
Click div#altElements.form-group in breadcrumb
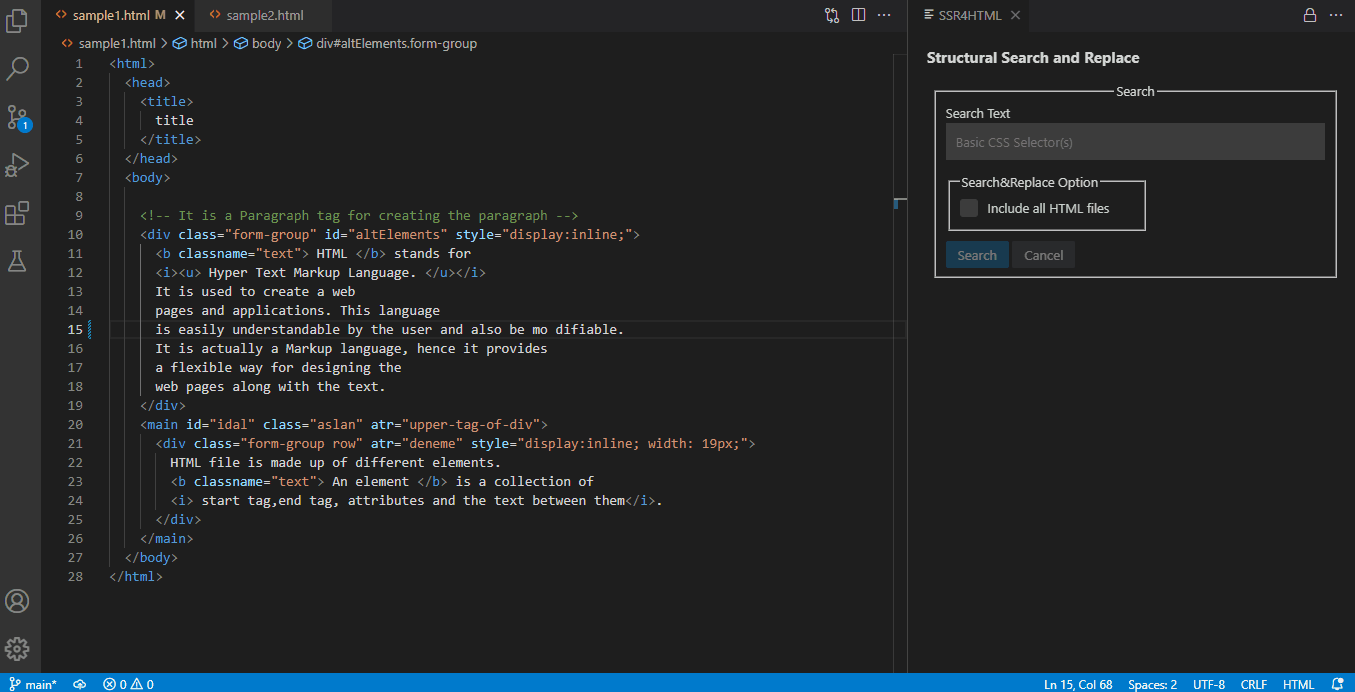click(x=396, y=43)
